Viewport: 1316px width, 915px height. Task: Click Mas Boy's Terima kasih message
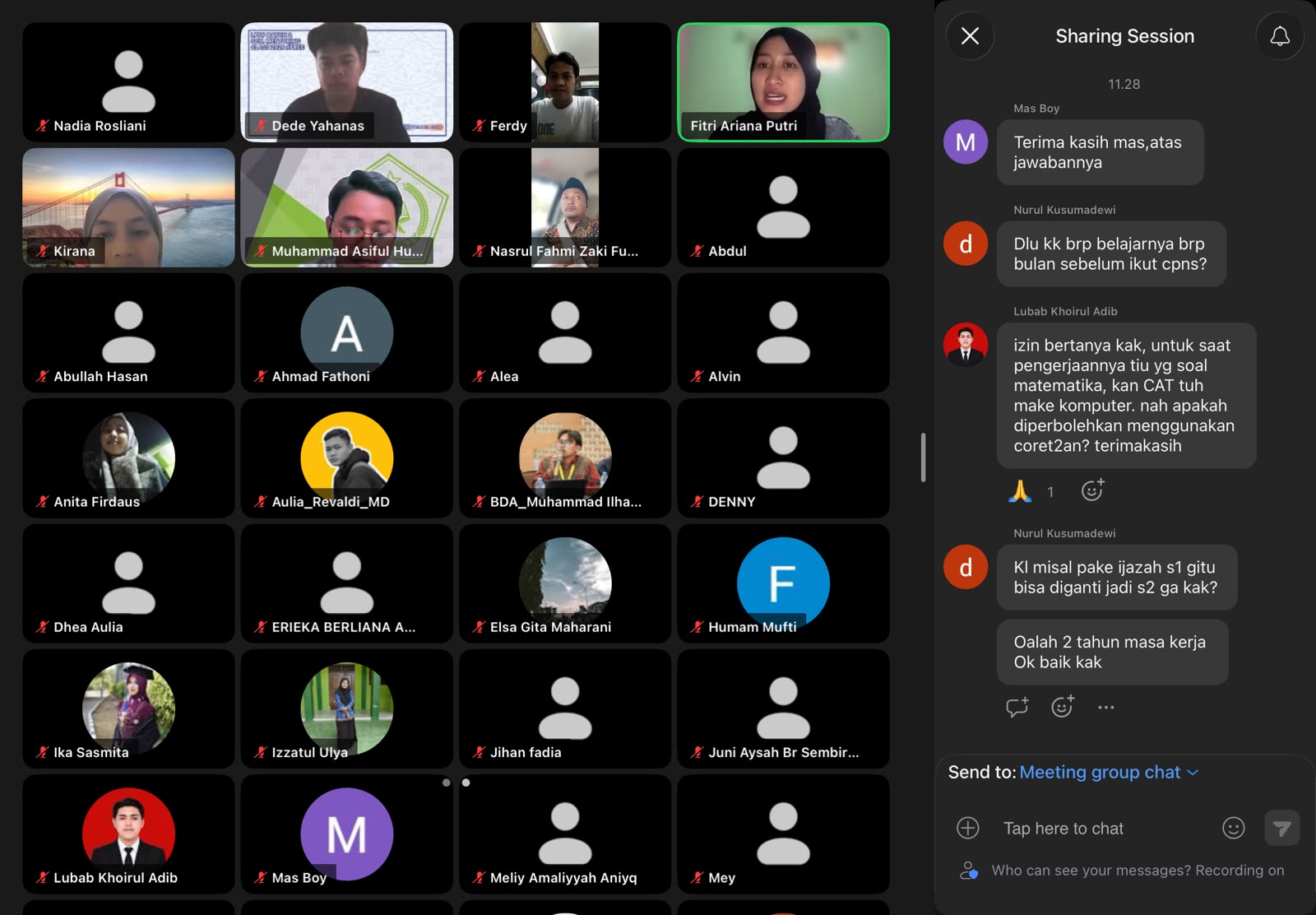click(x=1101, y=152)
